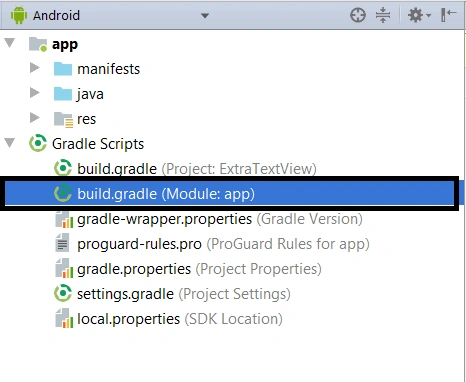Expand the manifests folder
The image size is (466, 382).
click(34, 68)
